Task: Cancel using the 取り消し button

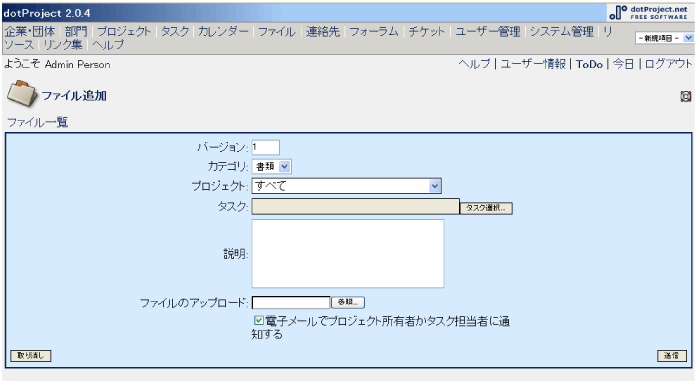Action: pyautogui.click(x=31, y=356)
